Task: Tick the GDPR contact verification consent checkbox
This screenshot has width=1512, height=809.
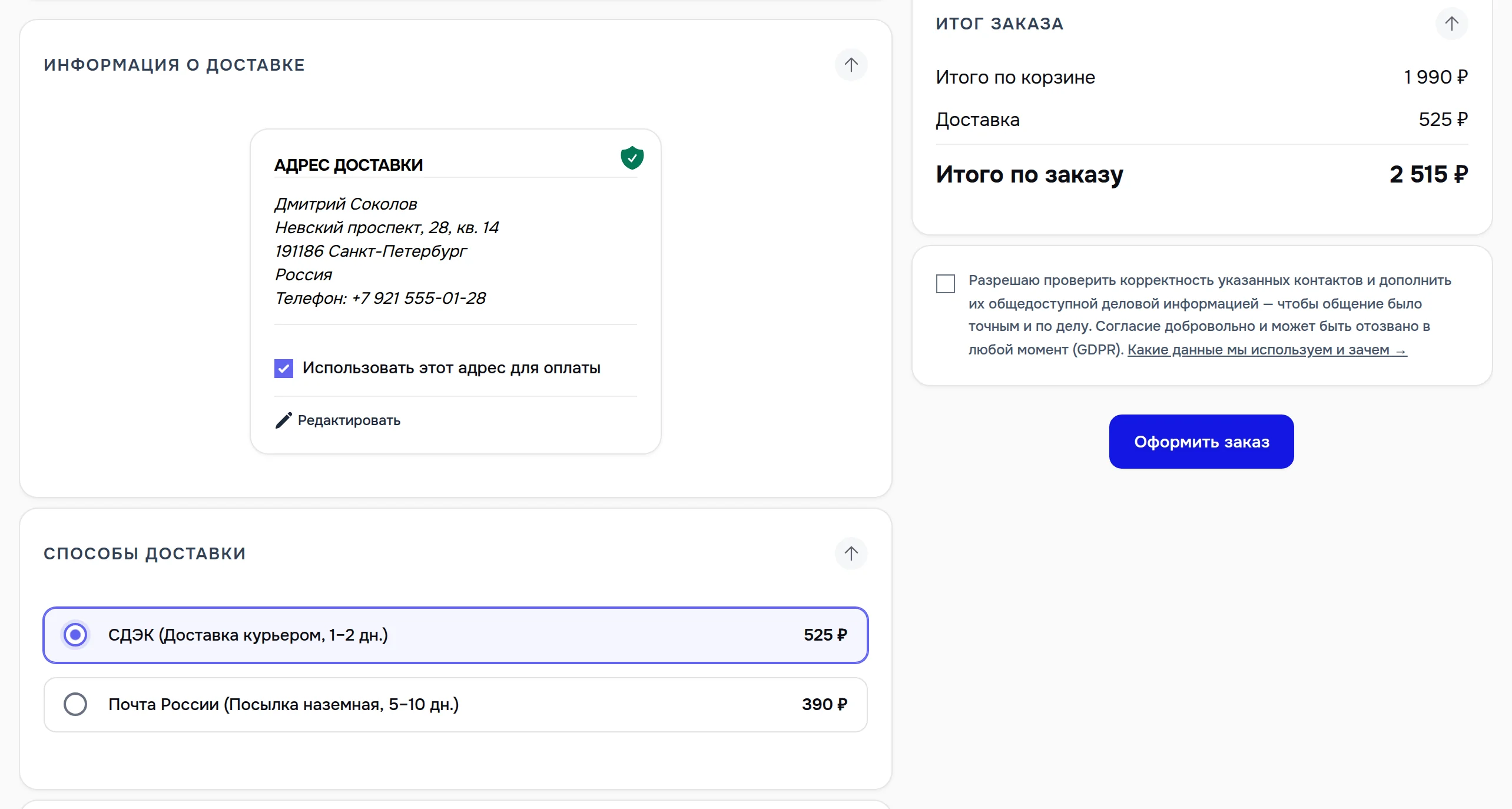Action: coord(946,284)
